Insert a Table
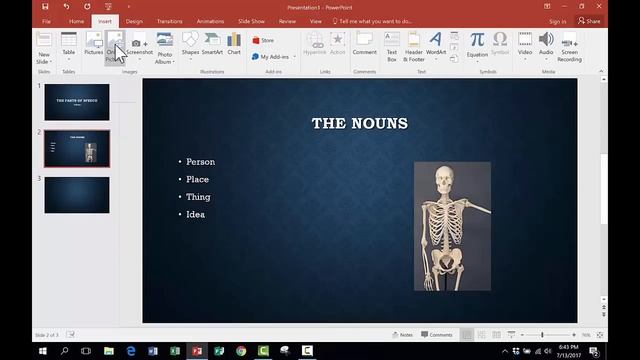This screenshot has width=640, height=360. [x=69, y=47]
